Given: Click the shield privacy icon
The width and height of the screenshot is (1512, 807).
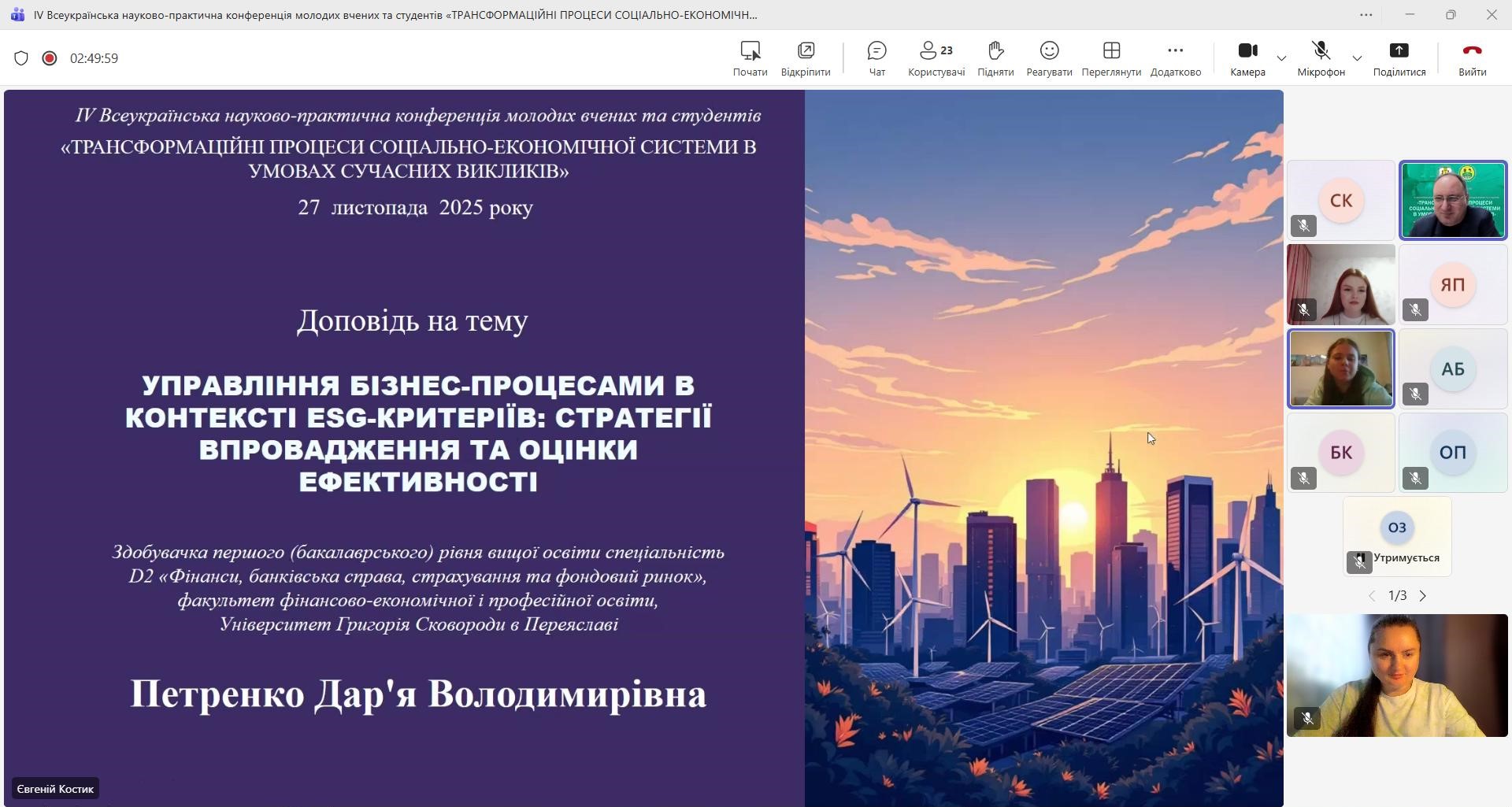Looking at the screenshot, I should 21,58.
